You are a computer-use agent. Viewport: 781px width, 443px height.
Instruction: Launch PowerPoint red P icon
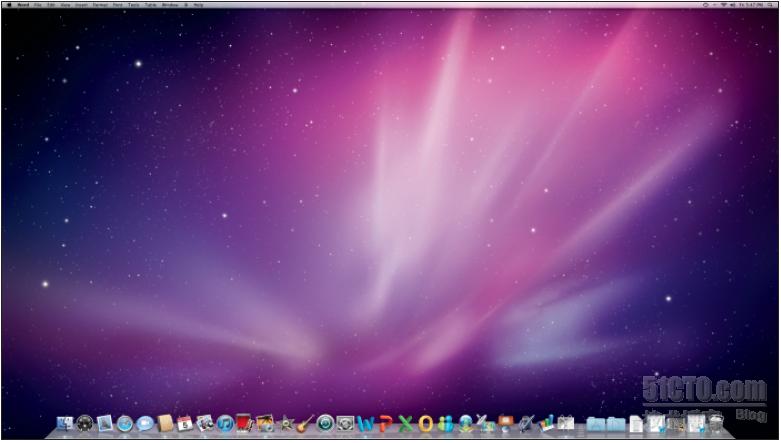(386, 424)
